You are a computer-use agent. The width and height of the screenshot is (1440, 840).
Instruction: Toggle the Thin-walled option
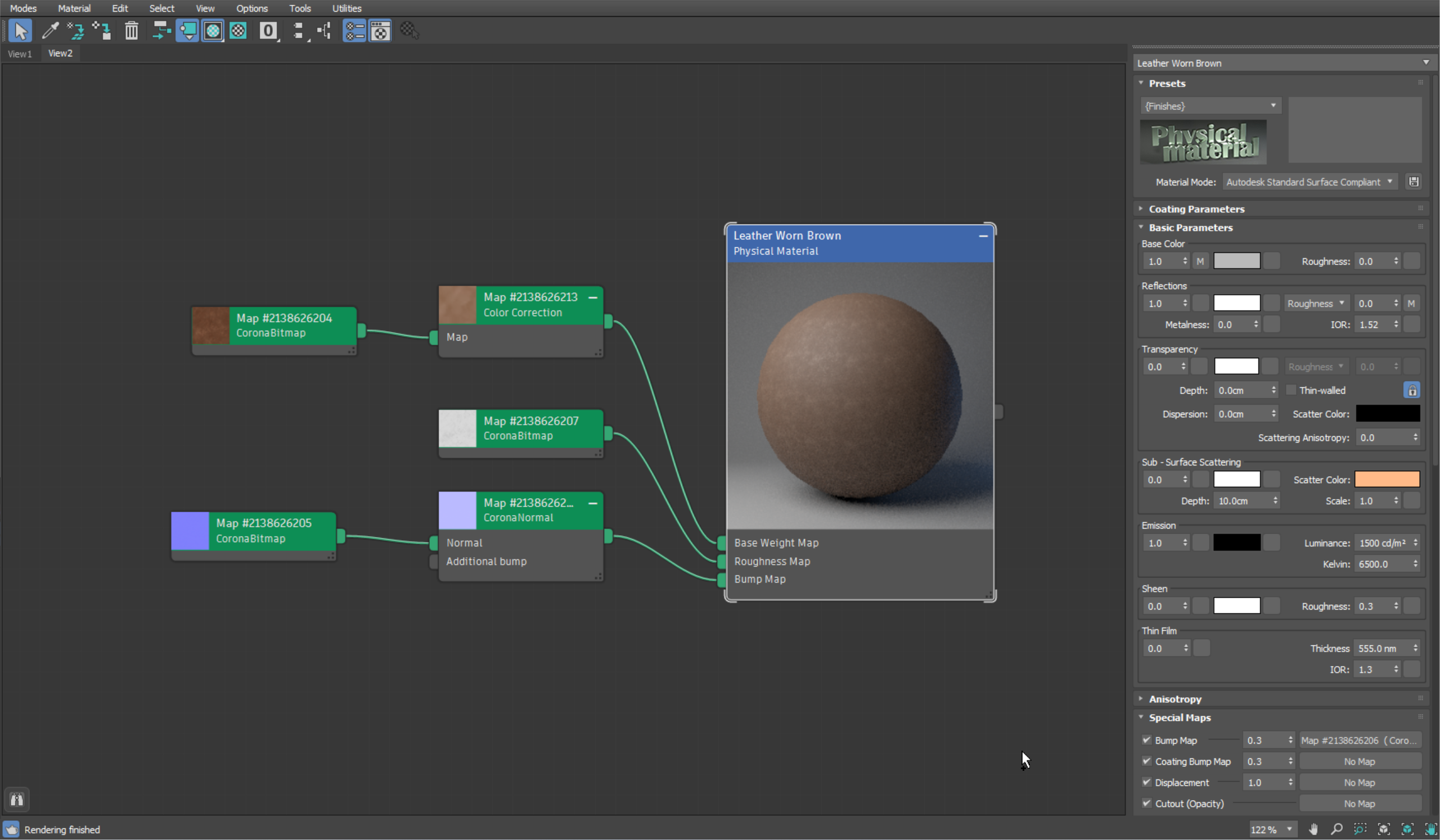point(1291,390)
